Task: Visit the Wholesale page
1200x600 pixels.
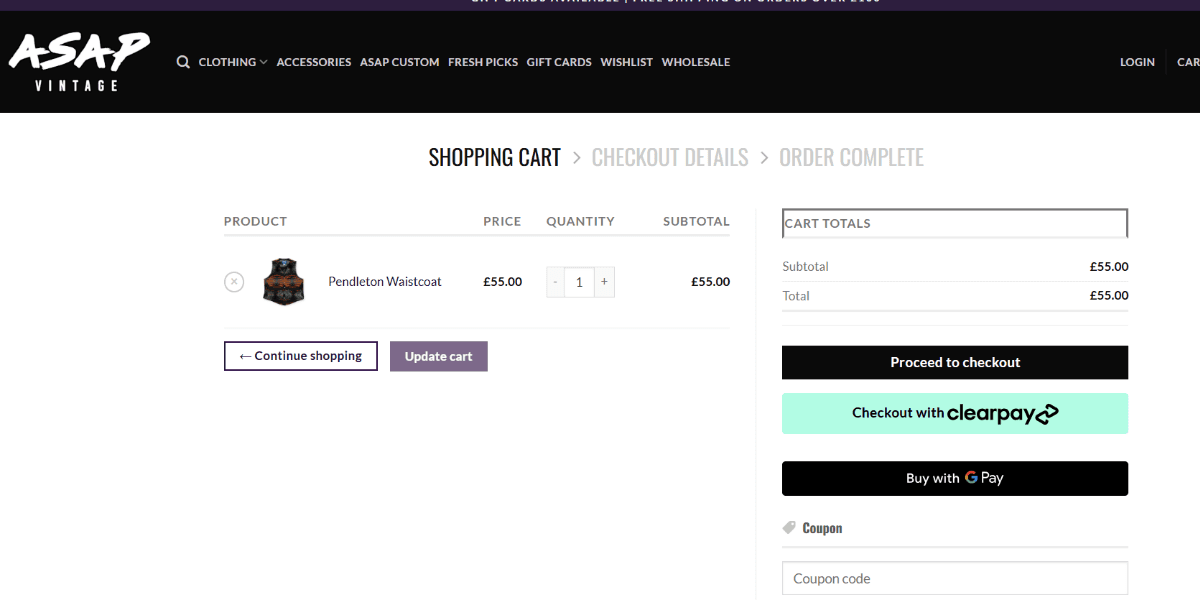Action: (696, 62)
